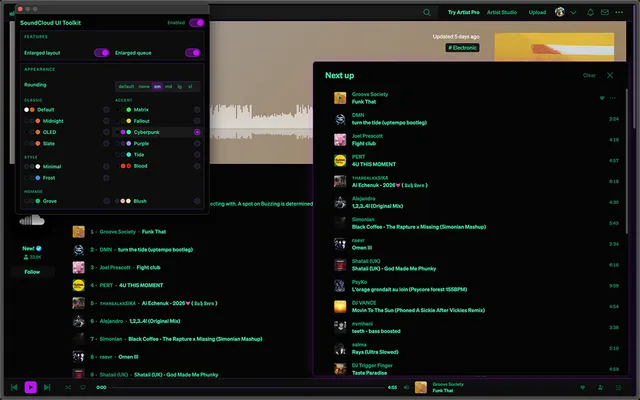Expand the account dropdown chevron
The image size is (640, 400).
pyautogui.click(x=573, y=13)
